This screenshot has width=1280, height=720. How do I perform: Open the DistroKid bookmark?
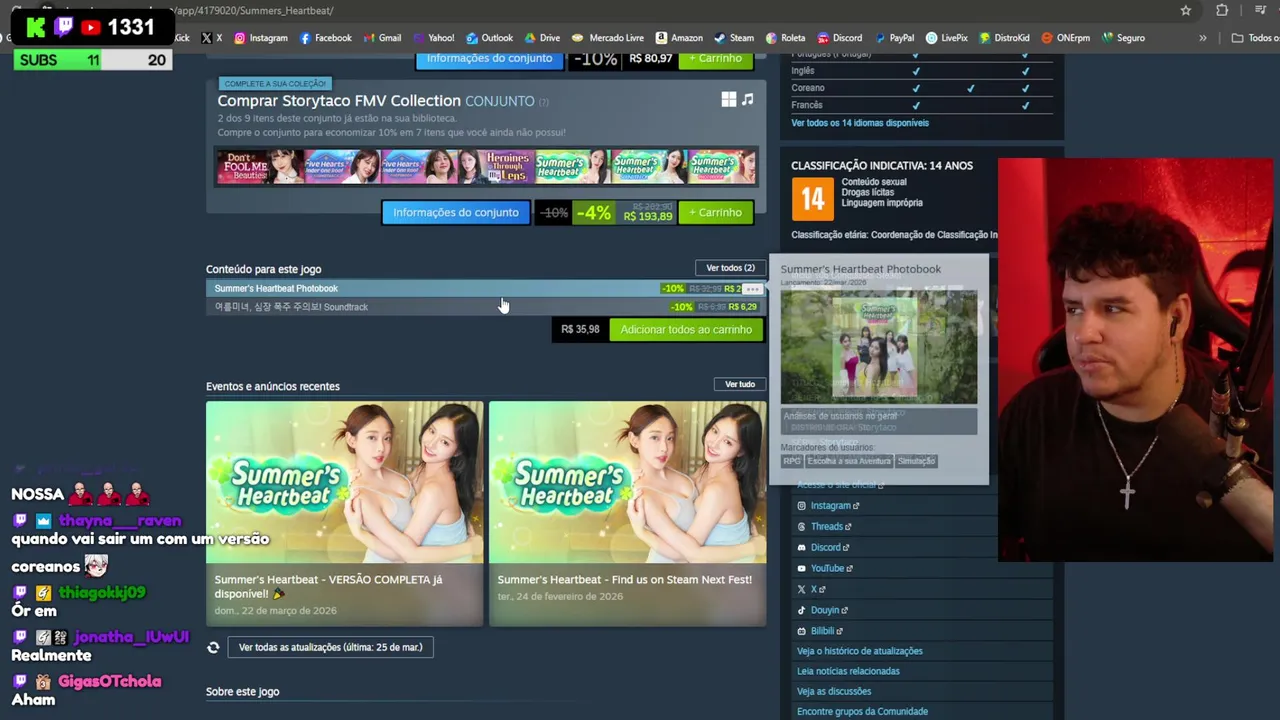coord(1004,38)
